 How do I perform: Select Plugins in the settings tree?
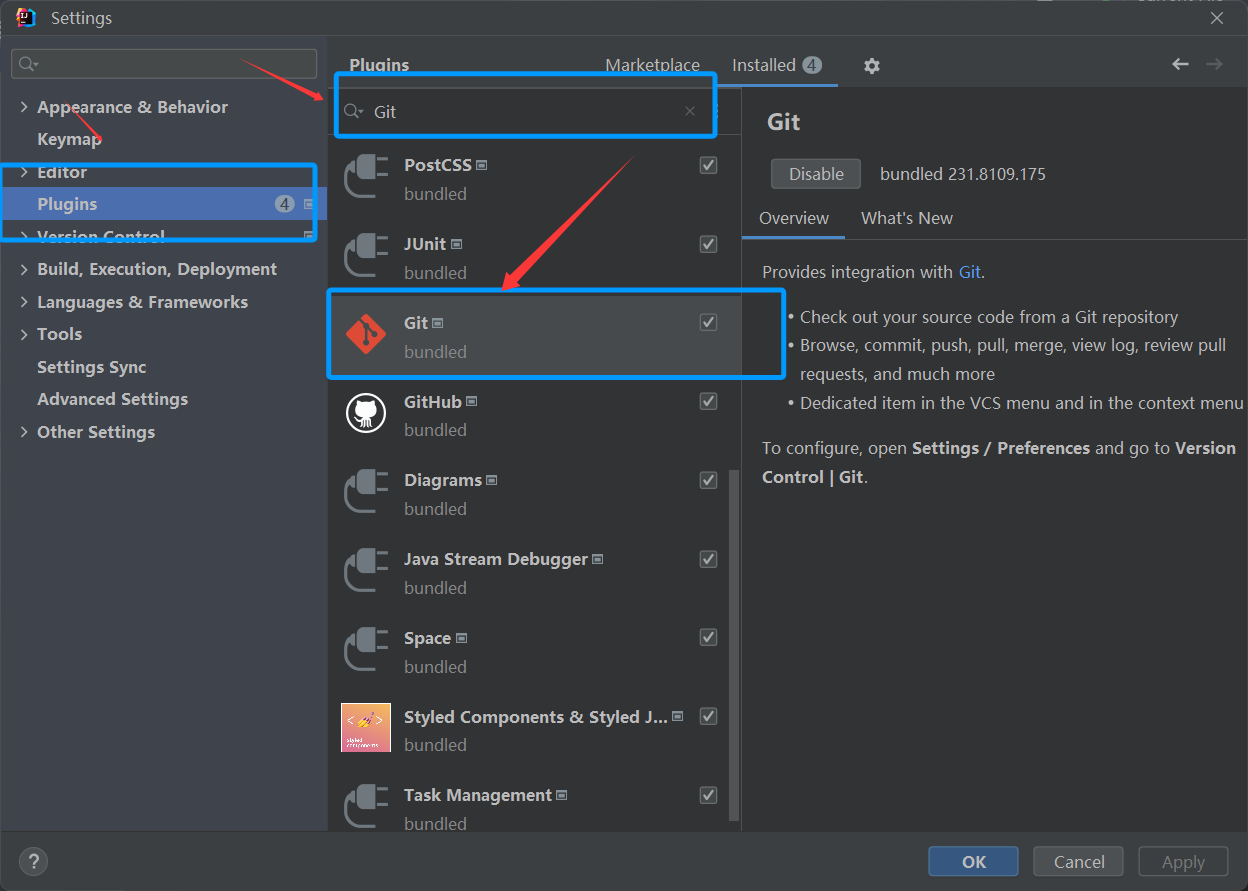tap(164, 204)
